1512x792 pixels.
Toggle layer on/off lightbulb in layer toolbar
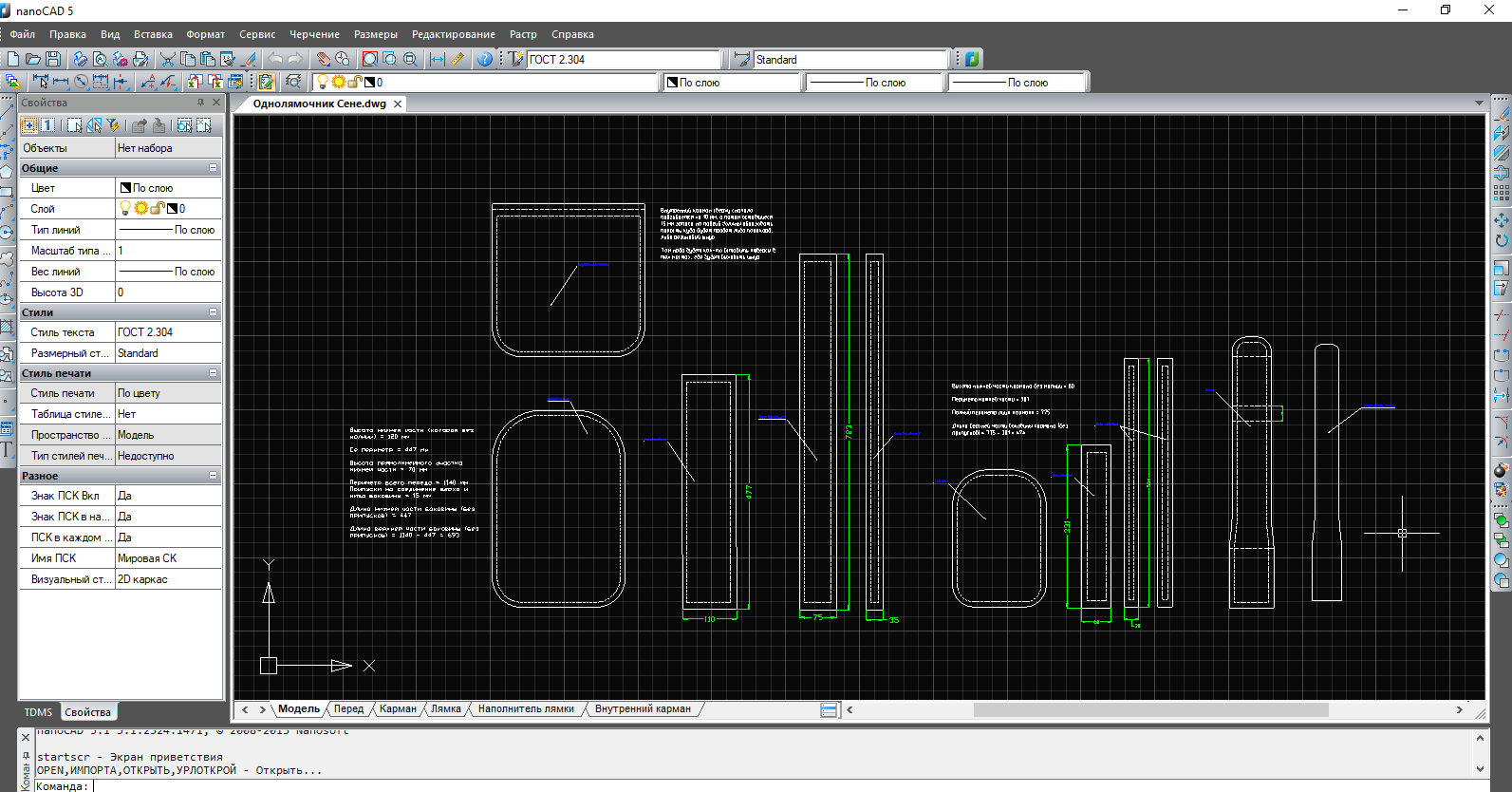323,83
